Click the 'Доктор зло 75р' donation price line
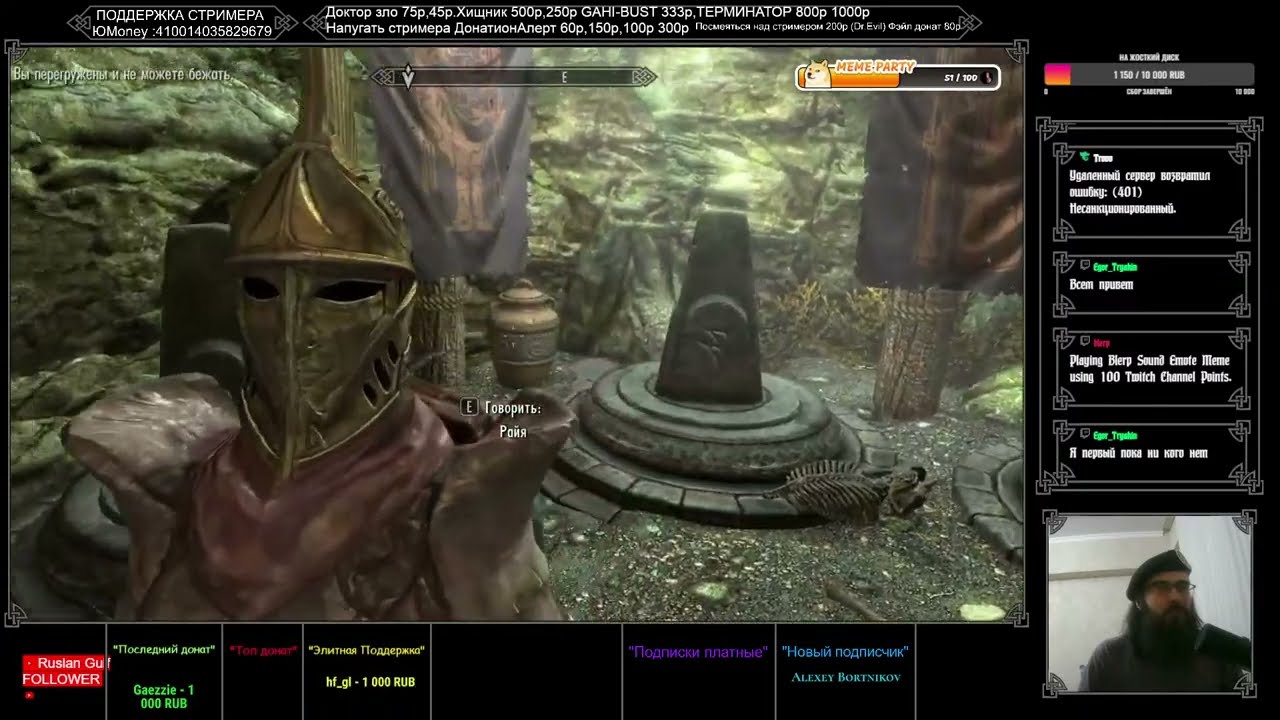 click(598, 12)
